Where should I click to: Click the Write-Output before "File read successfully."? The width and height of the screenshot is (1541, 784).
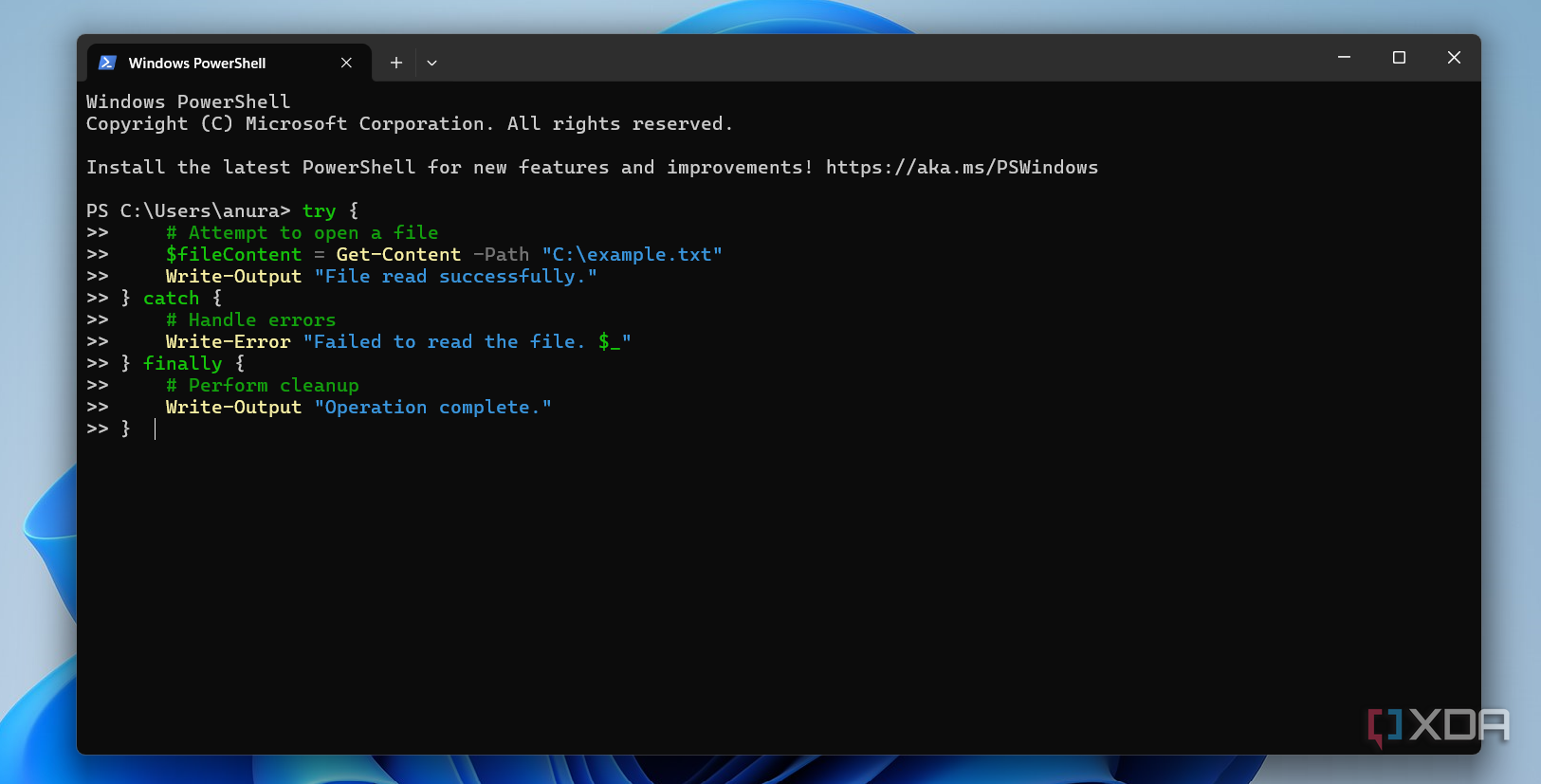click(x=233, y=277)
